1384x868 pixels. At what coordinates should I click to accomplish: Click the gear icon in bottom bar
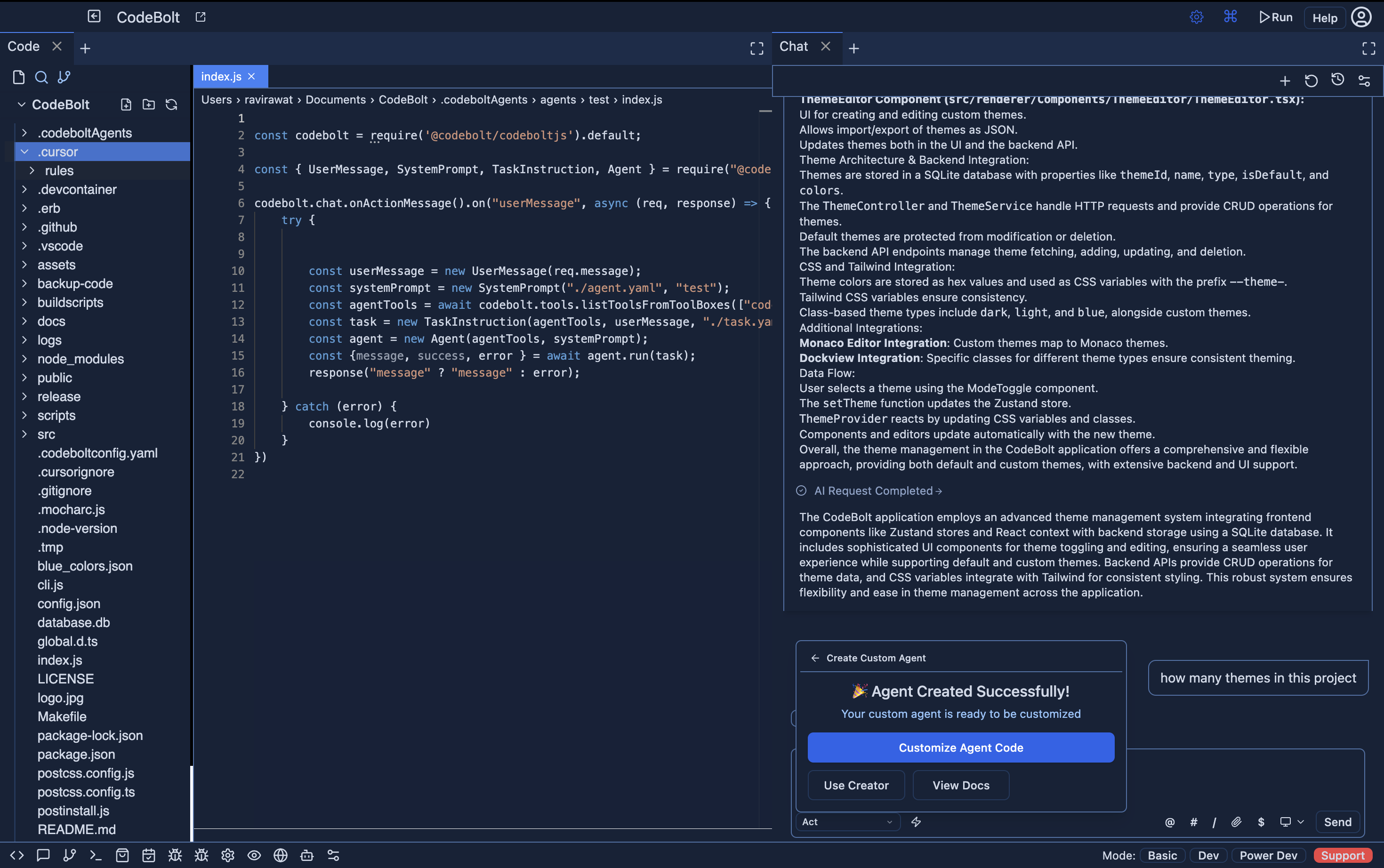(228, 855)
